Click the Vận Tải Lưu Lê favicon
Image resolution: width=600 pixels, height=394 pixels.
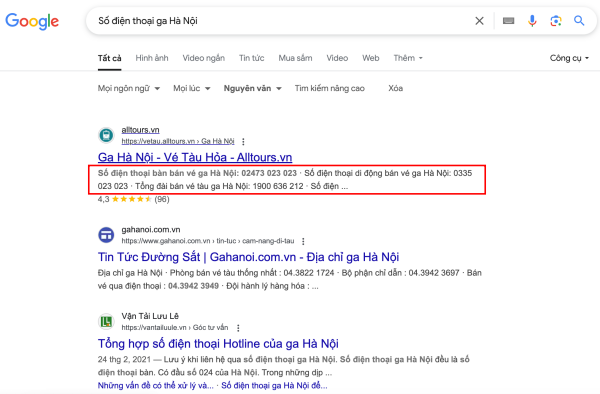[x=106, y=322]
